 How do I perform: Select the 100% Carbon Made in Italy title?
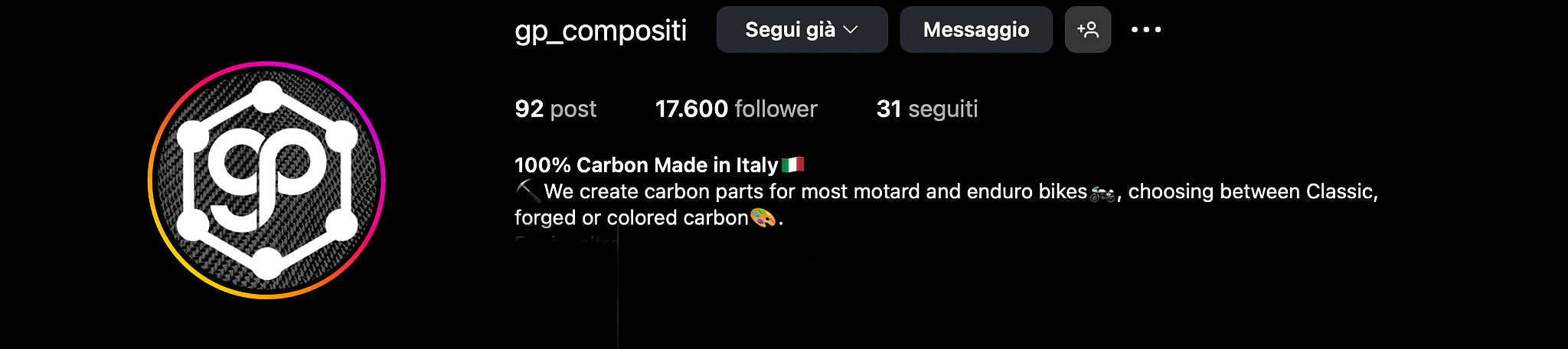(646, 165)
